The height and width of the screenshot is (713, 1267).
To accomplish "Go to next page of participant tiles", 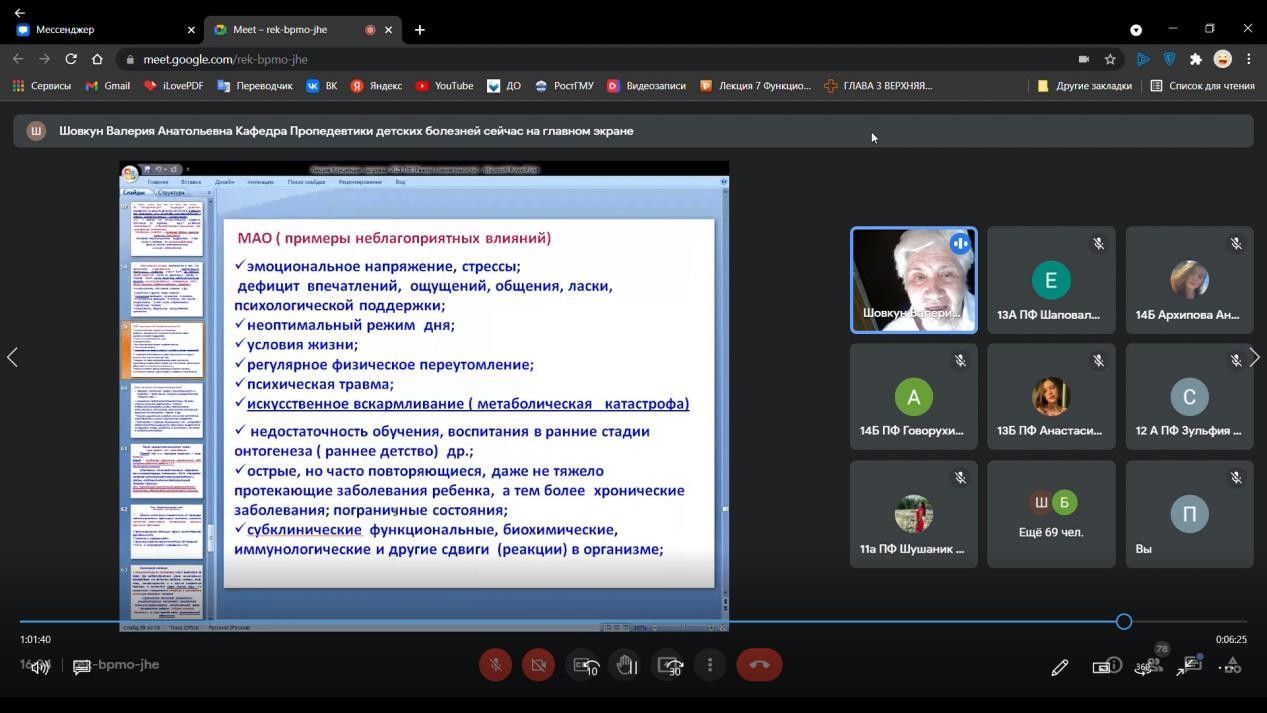I will (1254, 357).
